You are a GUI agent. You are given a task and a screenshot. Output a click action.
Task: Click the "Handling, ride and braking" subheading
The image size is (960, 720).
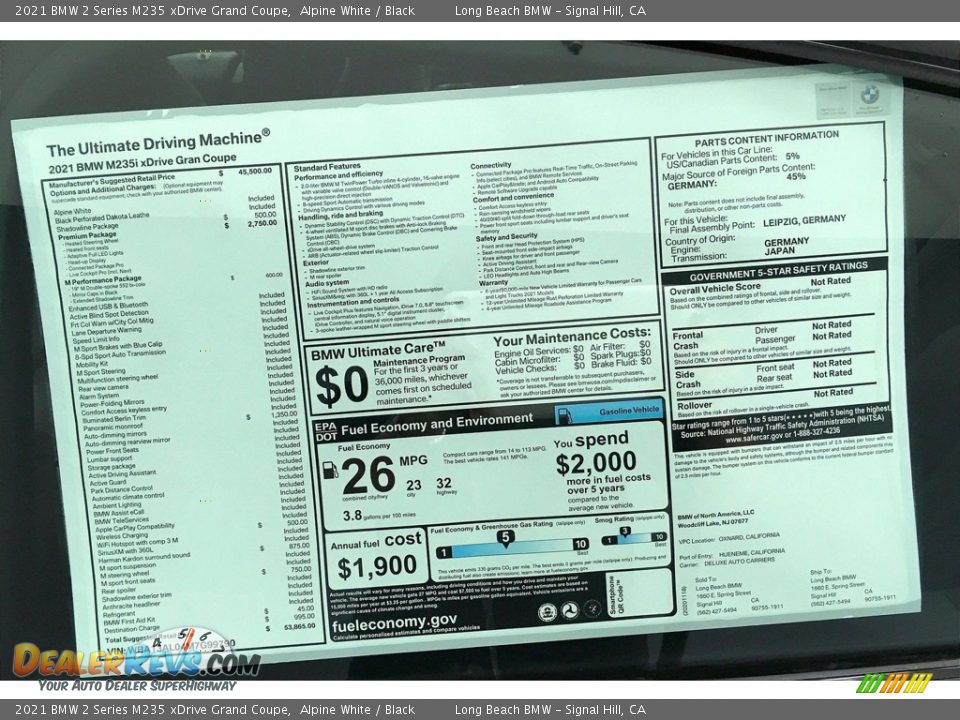340,216
